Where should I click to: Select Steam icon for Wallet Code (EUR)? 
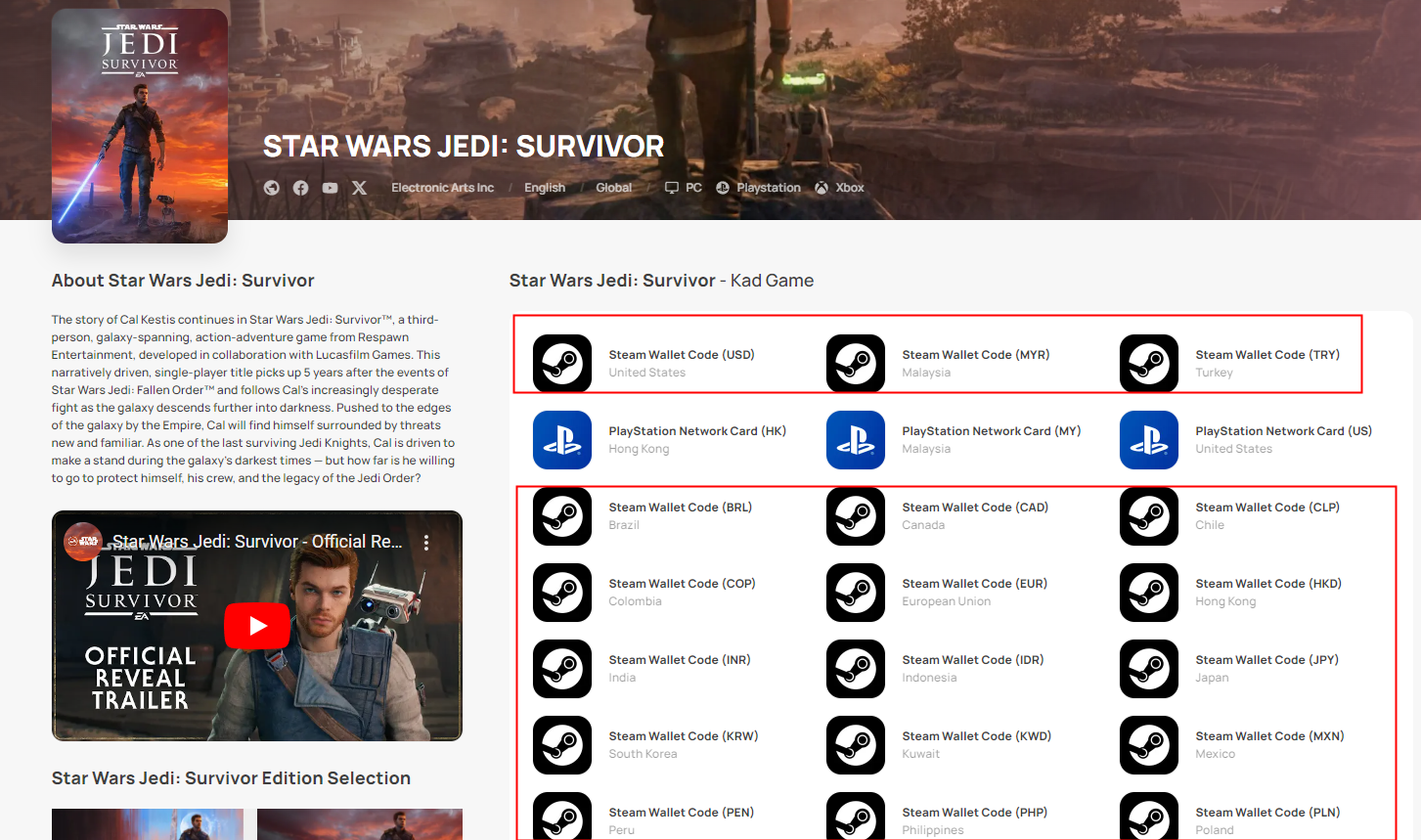856,593
